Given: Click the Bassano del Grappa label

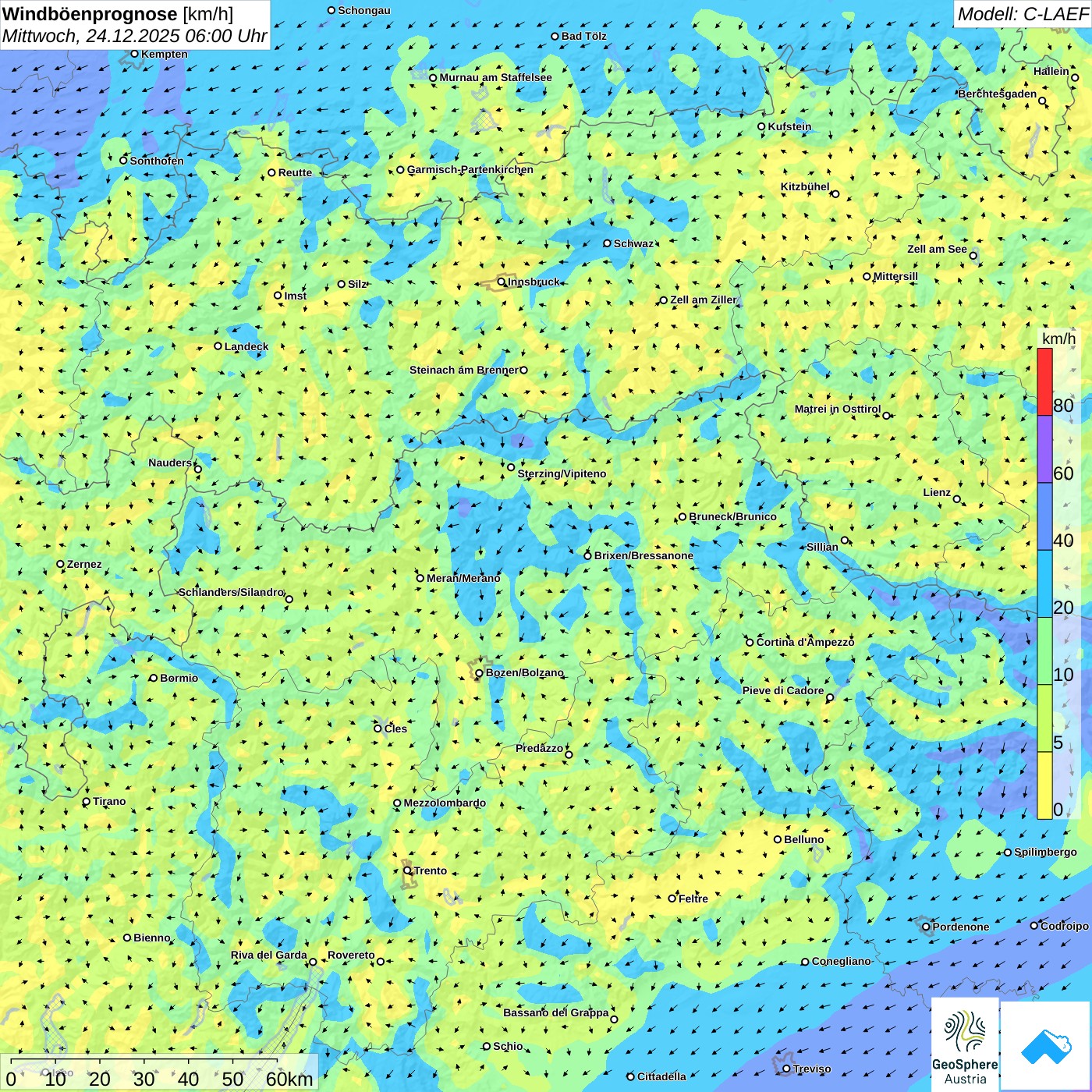Looking at the screenshot, I should point(556,1012).
